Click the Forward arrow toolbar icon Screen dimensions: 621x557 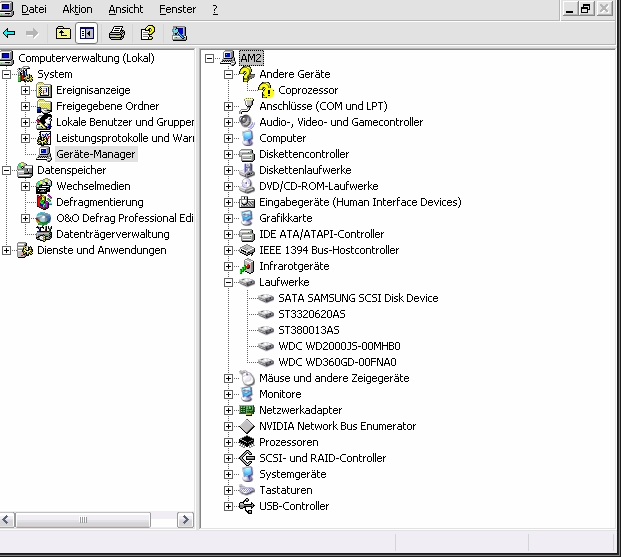pos(32,33)
